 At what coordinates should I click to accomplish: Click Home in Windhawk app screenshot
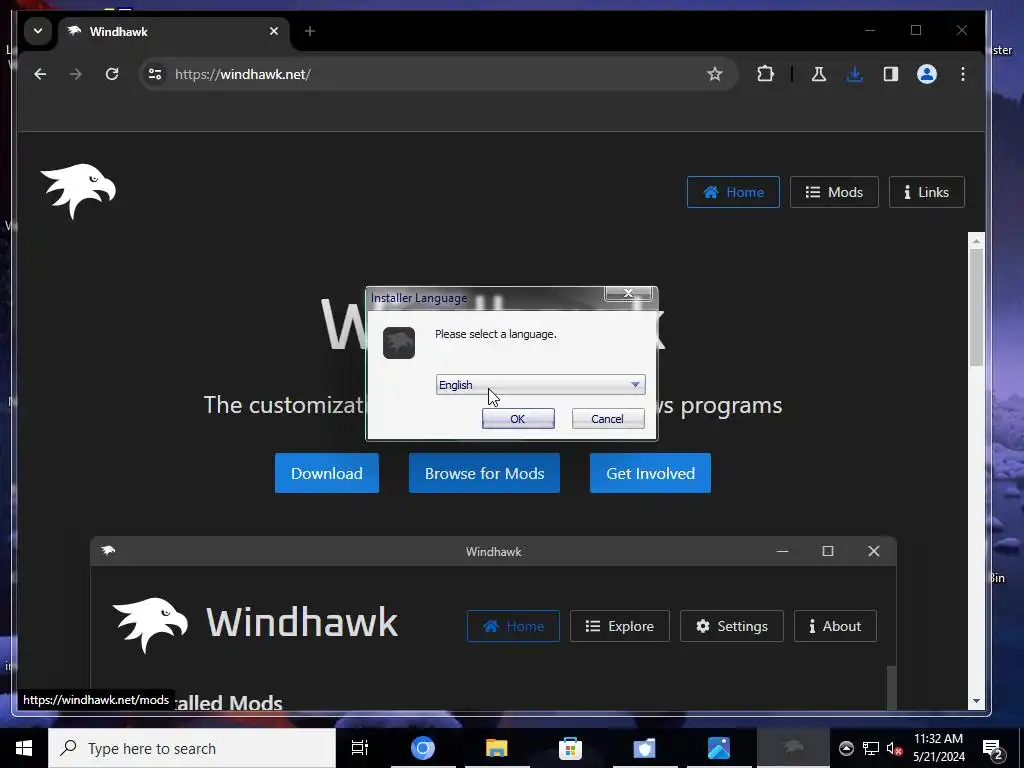point(513,626)
